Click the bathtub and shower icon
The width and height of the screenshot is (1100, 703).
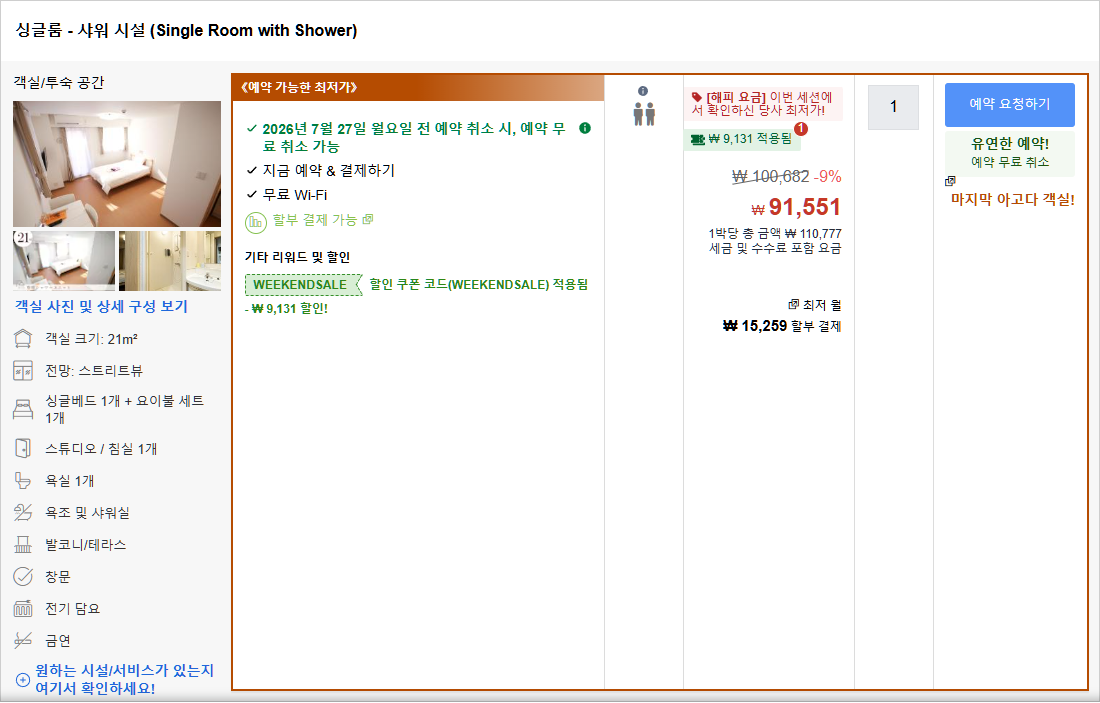(23, 512)
